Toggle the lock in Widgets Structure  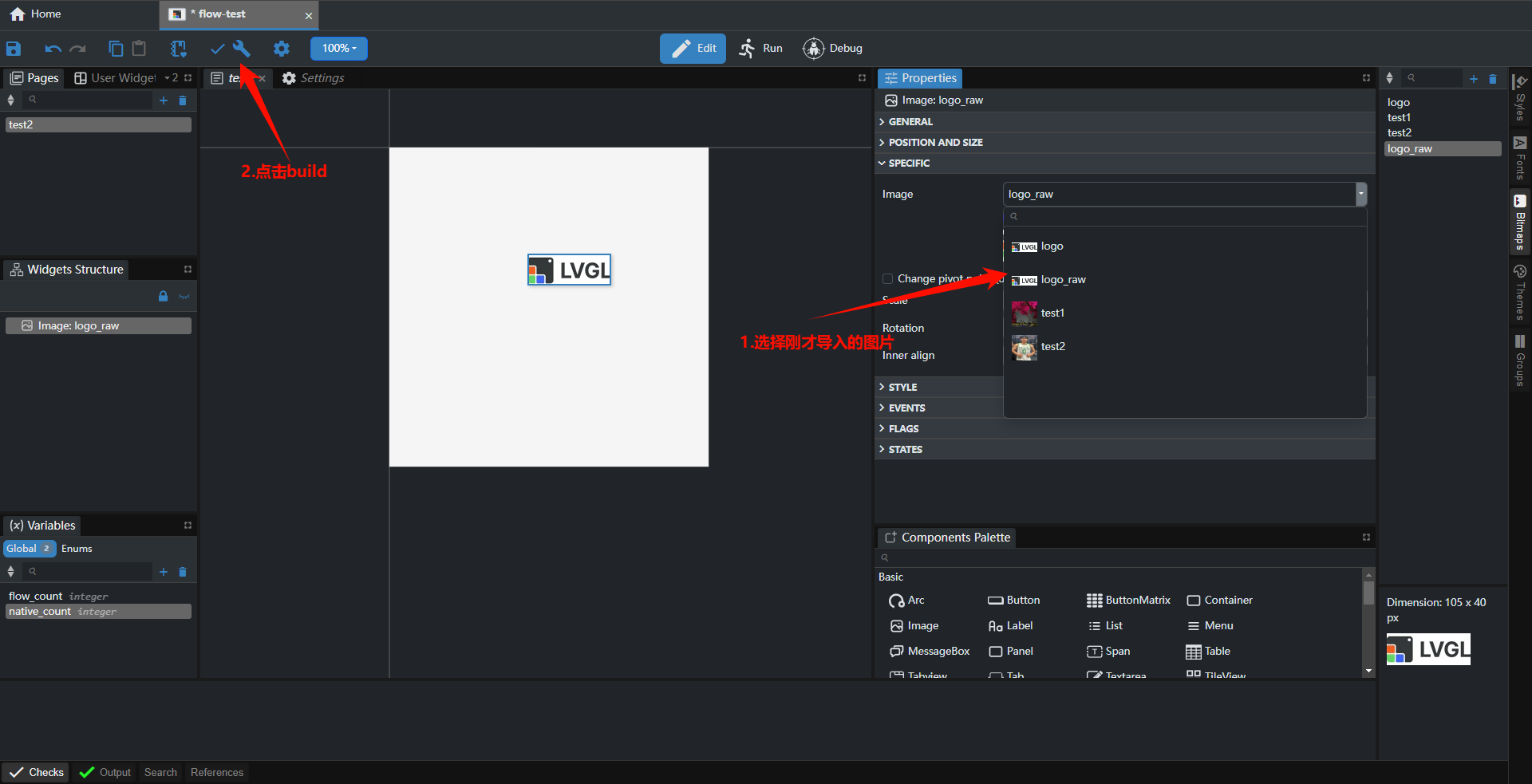164,297
